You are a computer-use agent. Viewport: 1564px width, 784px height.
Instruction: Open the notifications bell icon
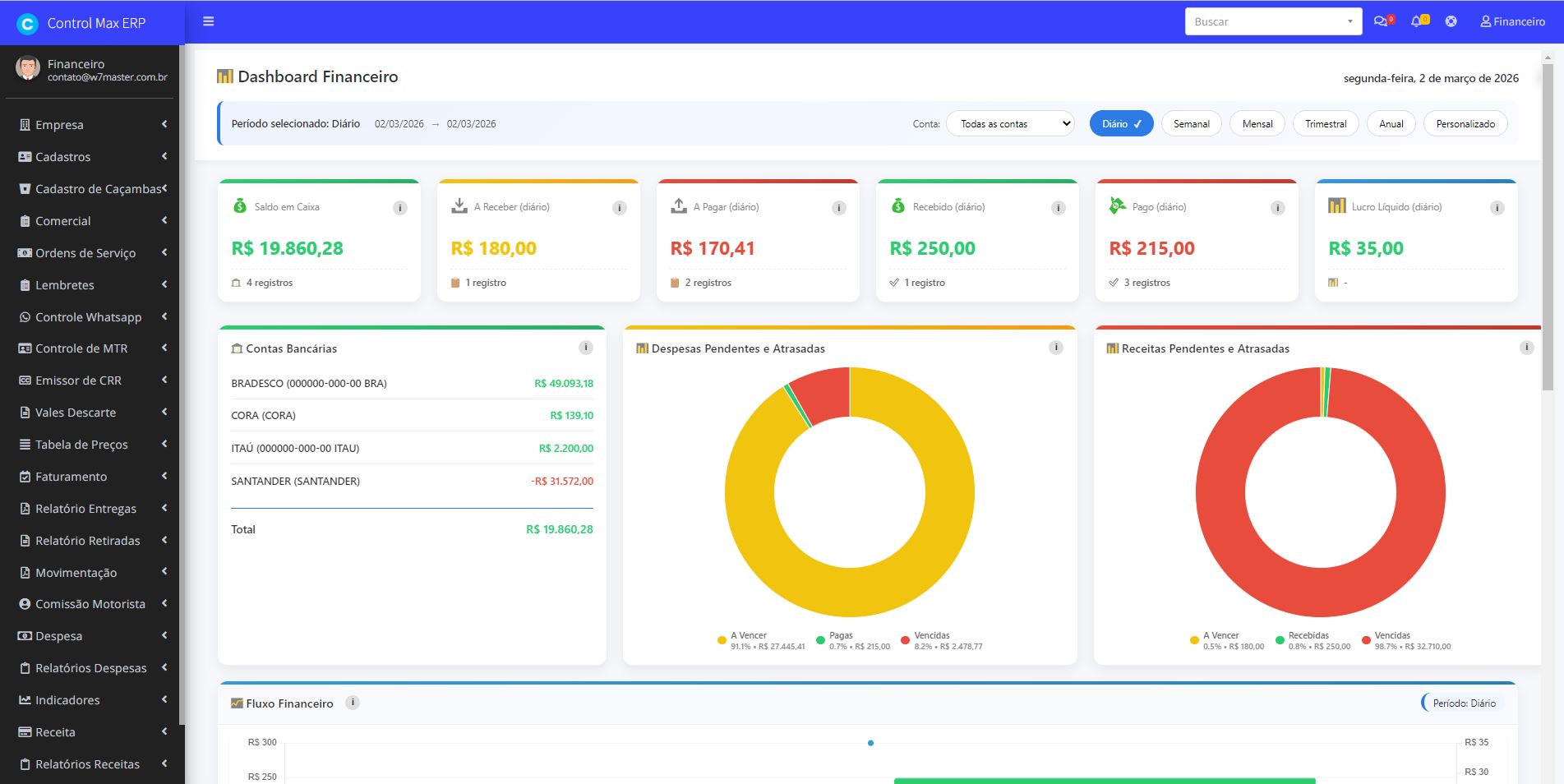pyautogui.click(x=1416, y=21)
